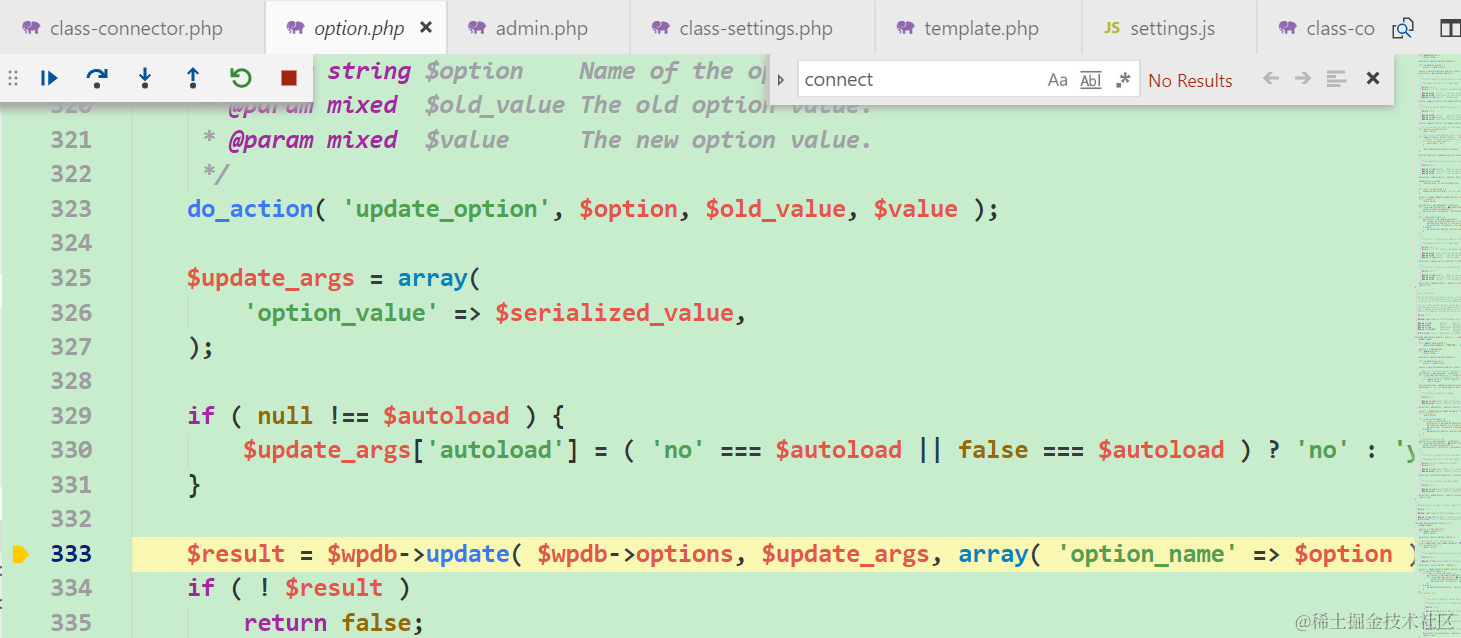1461x638 pixels.
Task: Stop debugging with the red square
Action: click(x=289, y=78)
